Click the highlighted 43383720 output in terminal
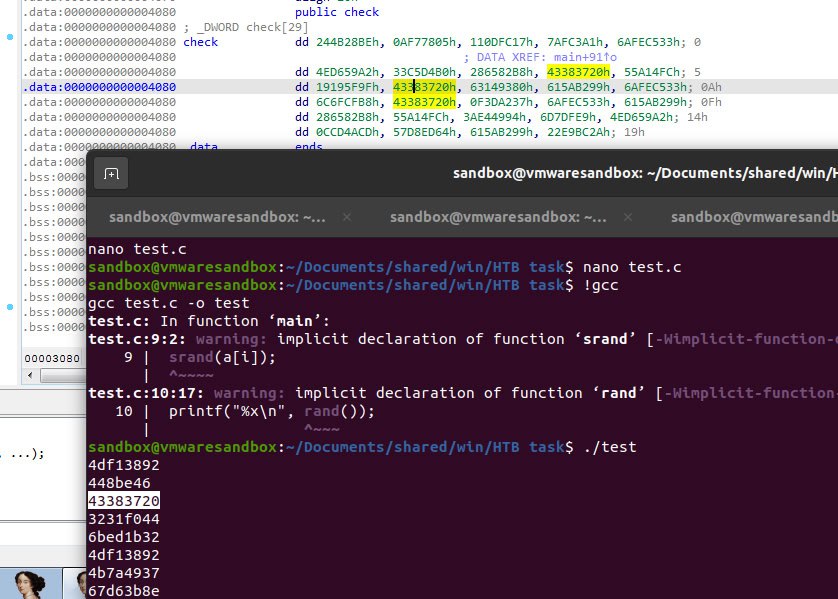 [x=124, y=501]
